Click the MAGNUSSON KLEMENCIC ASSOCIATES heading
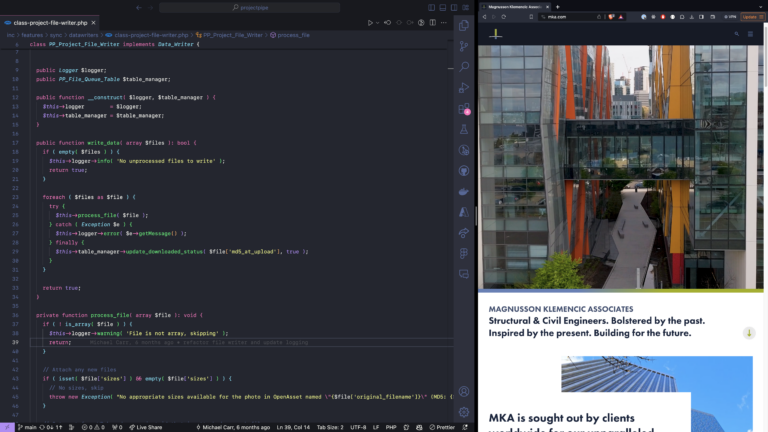 pyautogui.click(x=561, y=309)
